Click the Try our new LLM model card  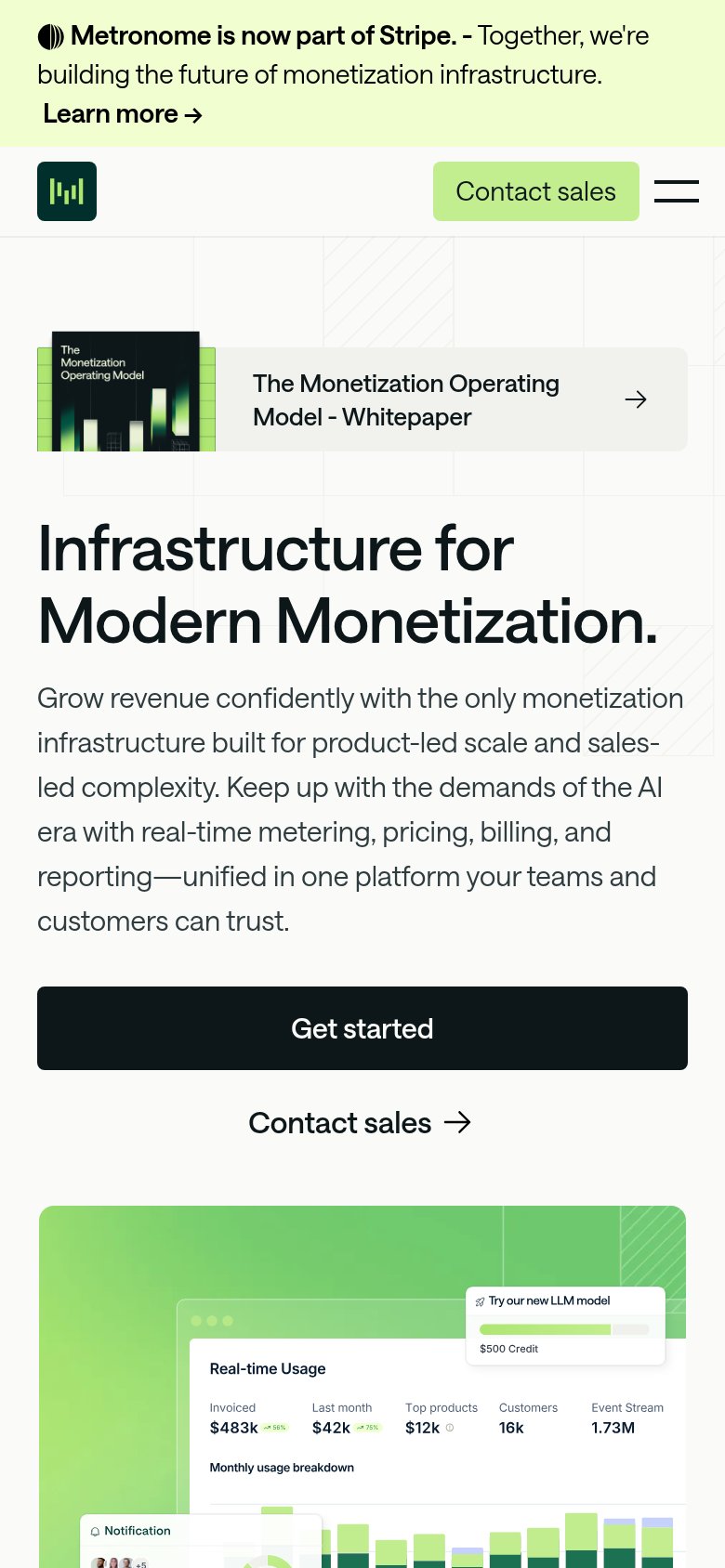(x=565, y=1326)
